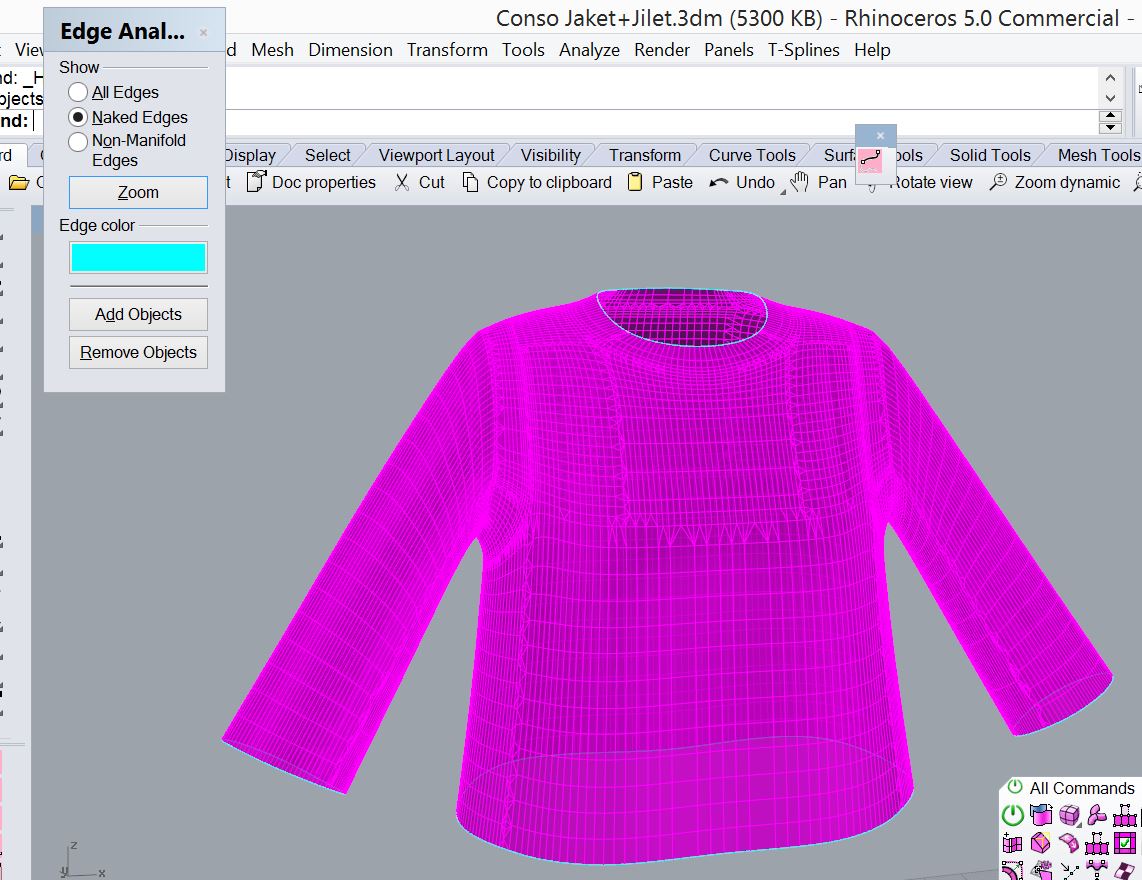1142x880 pixels.
Task: Click the Cut scissors icon
Action: (401, 182)
